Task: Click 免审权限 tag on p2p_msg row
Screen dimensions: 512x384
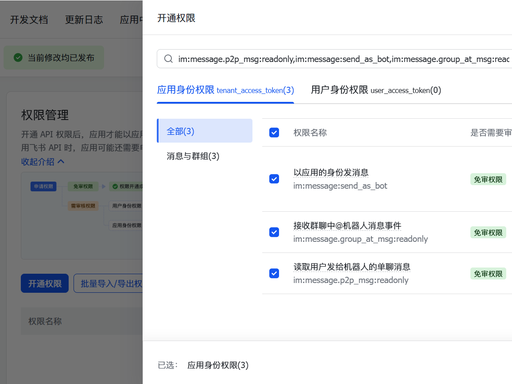Action: click(488, 274)
